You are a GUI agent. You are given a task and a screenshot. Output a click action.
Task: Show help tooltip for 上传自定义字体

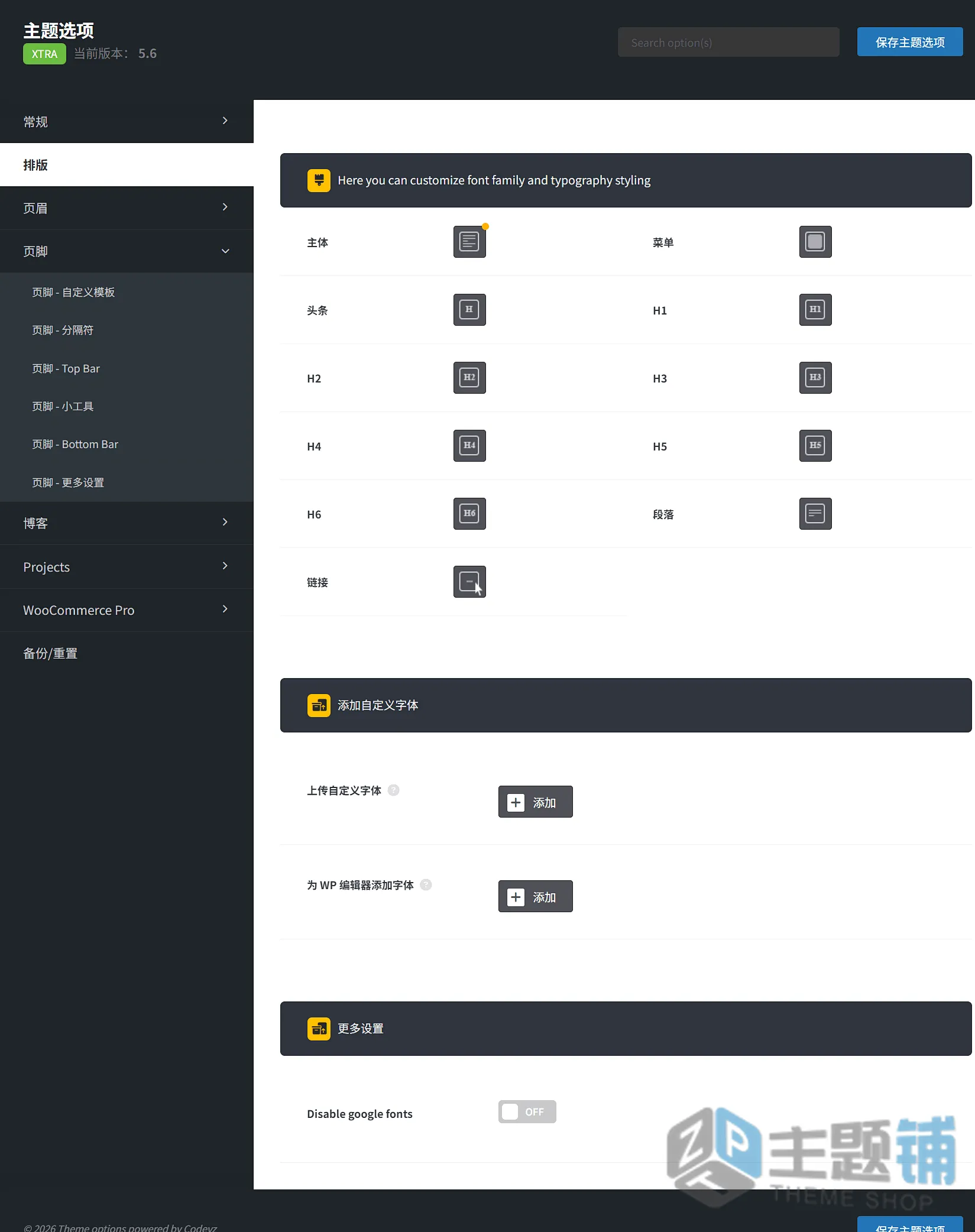point(393,790)
